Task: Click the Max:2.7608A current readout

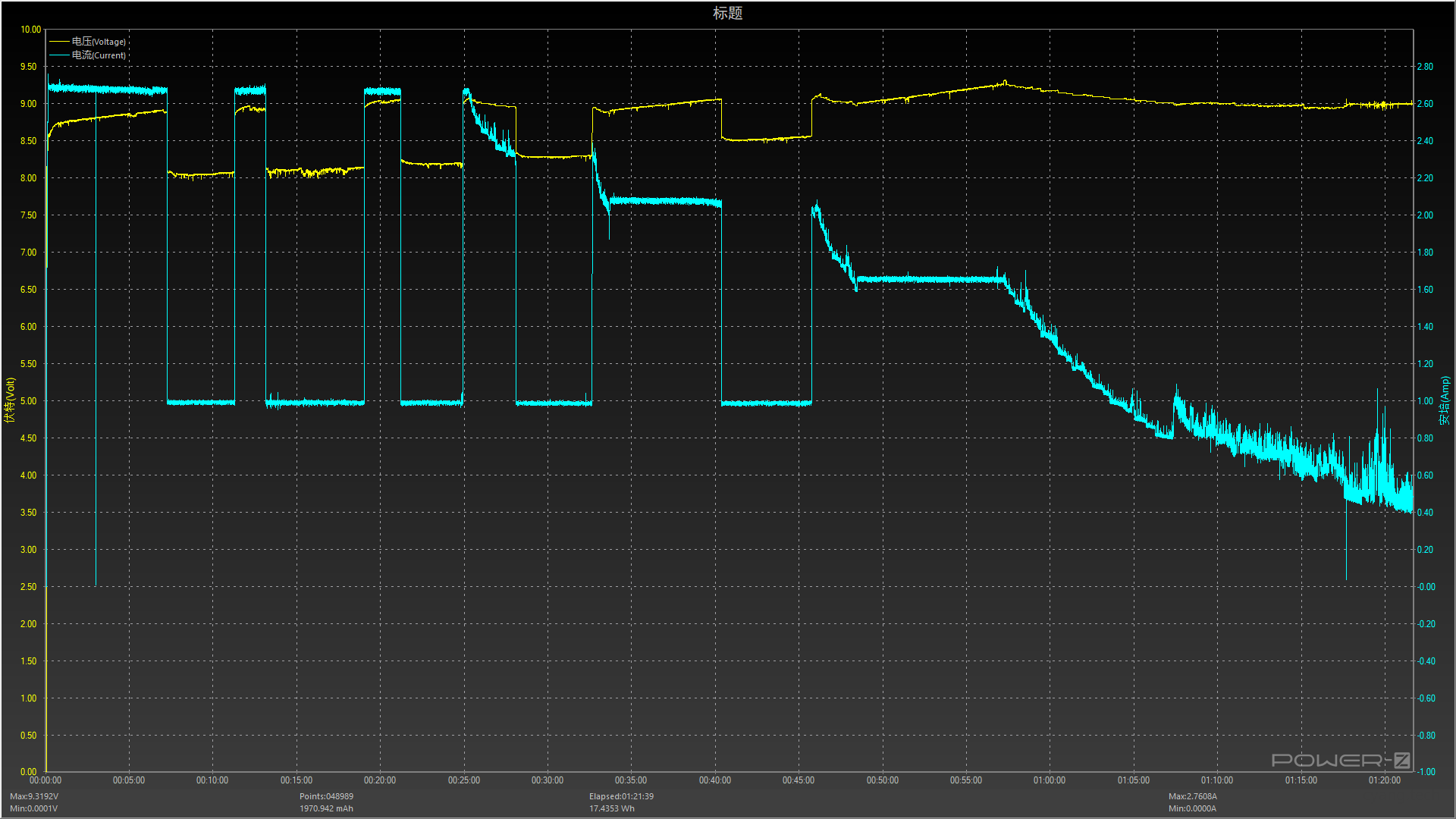Action: point(1192,796)
